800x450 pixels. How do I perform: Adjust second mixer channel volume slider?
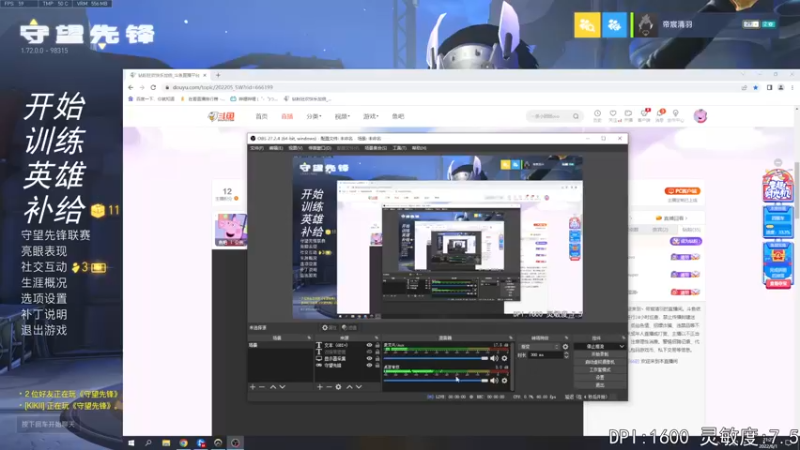(436, 380)
